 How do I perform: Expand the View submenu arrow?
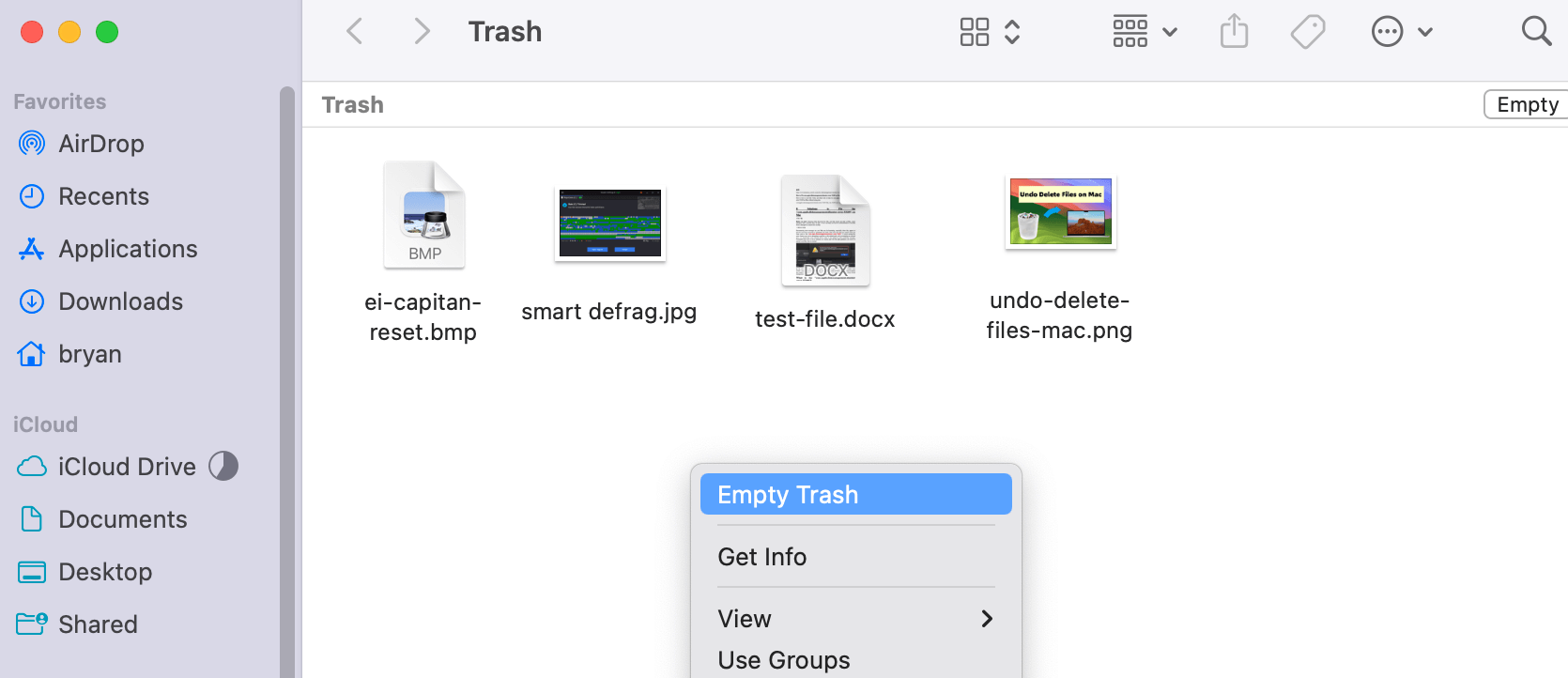click(x=987, y=619)
